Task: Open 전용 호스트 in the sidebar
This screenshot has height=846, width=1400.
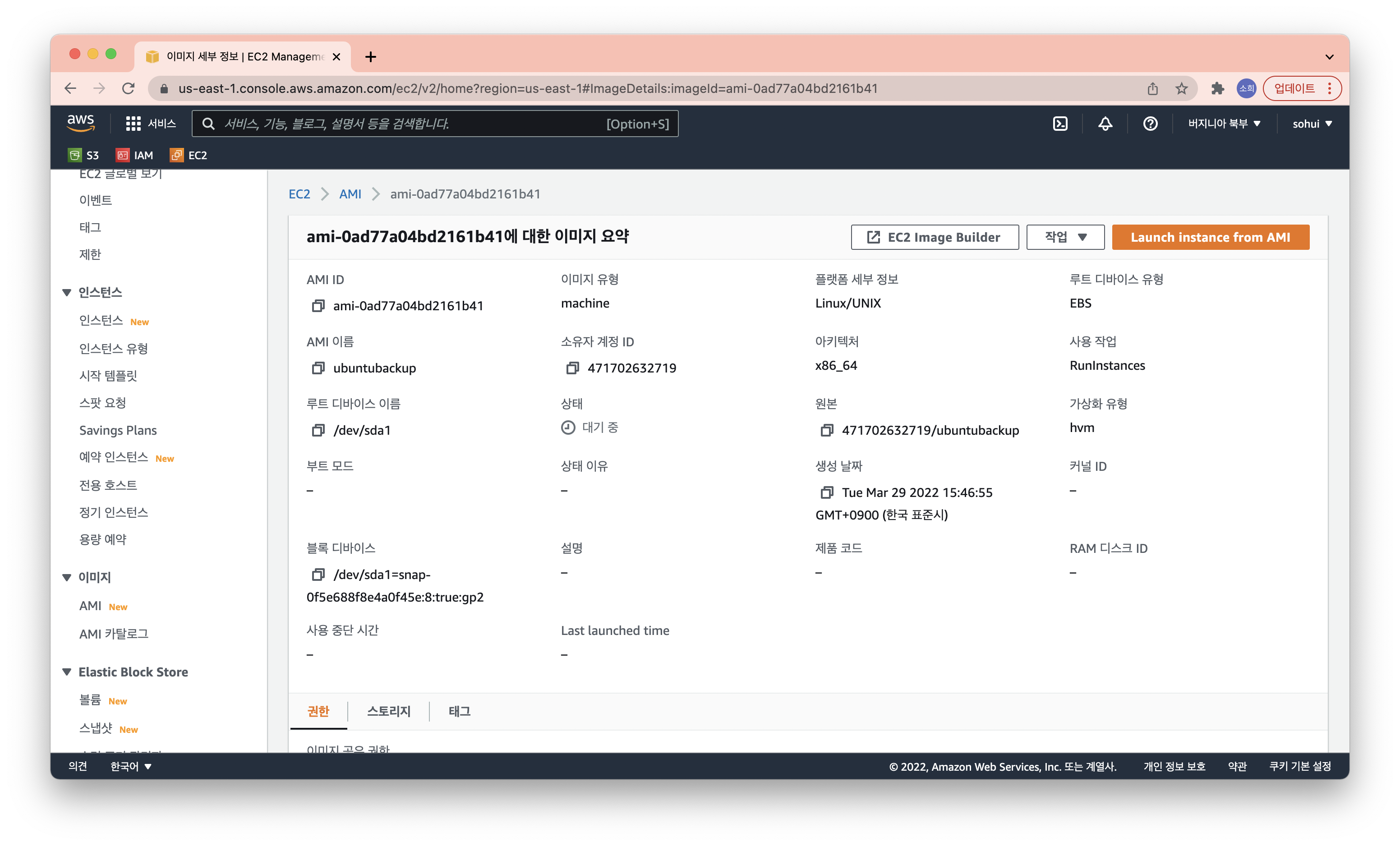Action: tap(108, 485)
